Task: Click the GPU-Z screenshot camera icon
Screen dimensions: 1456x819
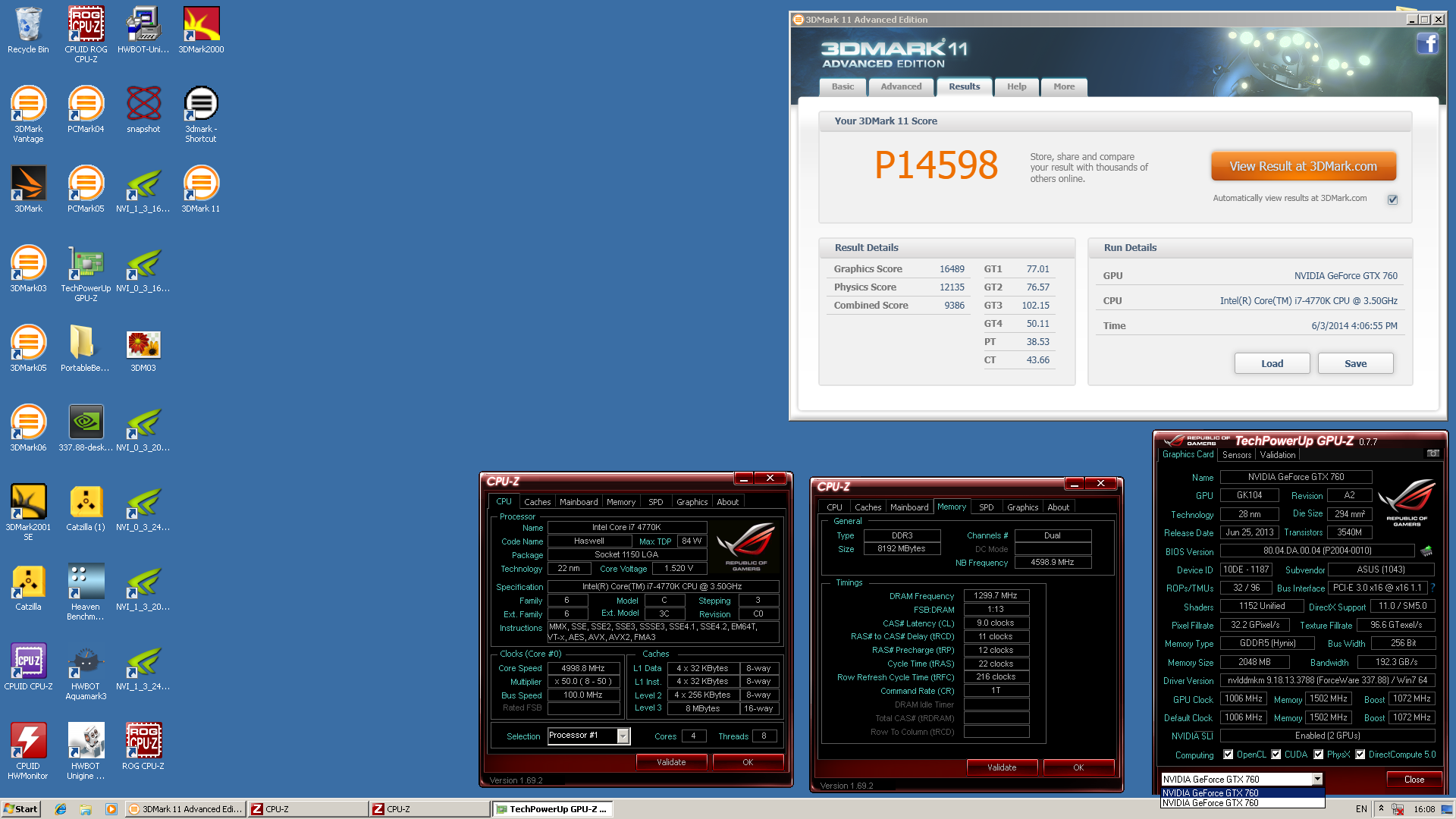Action: 1432,453
